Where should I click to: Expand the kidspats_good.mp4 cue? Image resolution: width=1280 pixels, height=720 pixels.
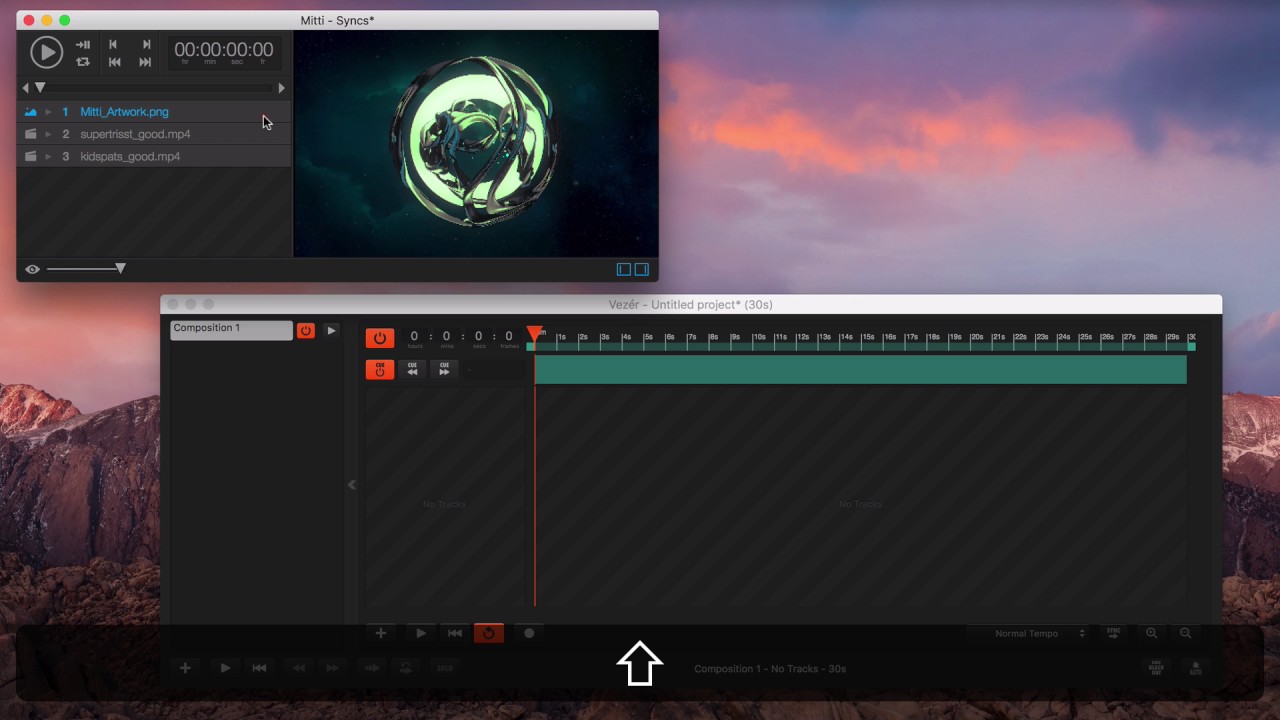48,156
